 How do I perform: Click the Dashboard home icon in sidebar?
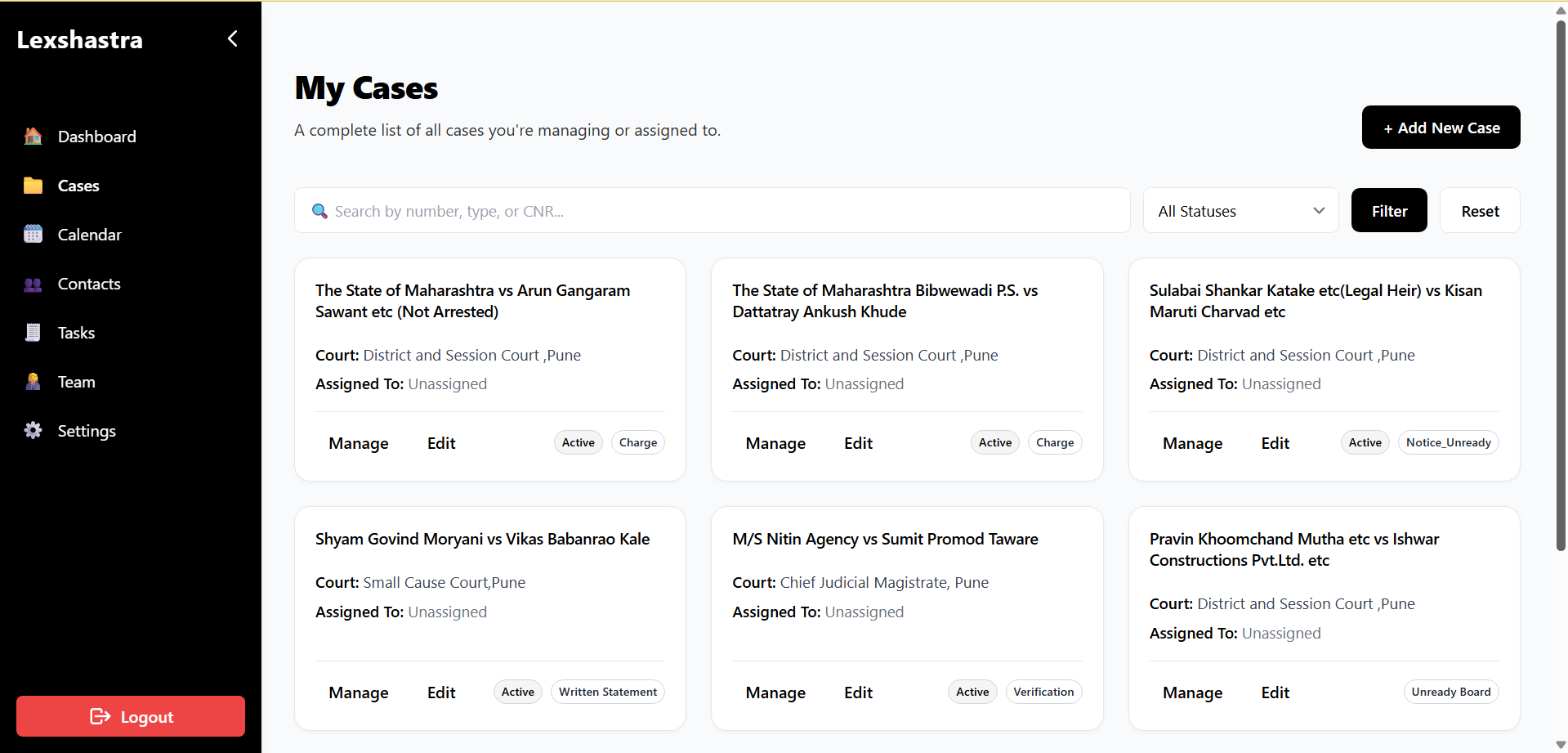coord(33,136)
